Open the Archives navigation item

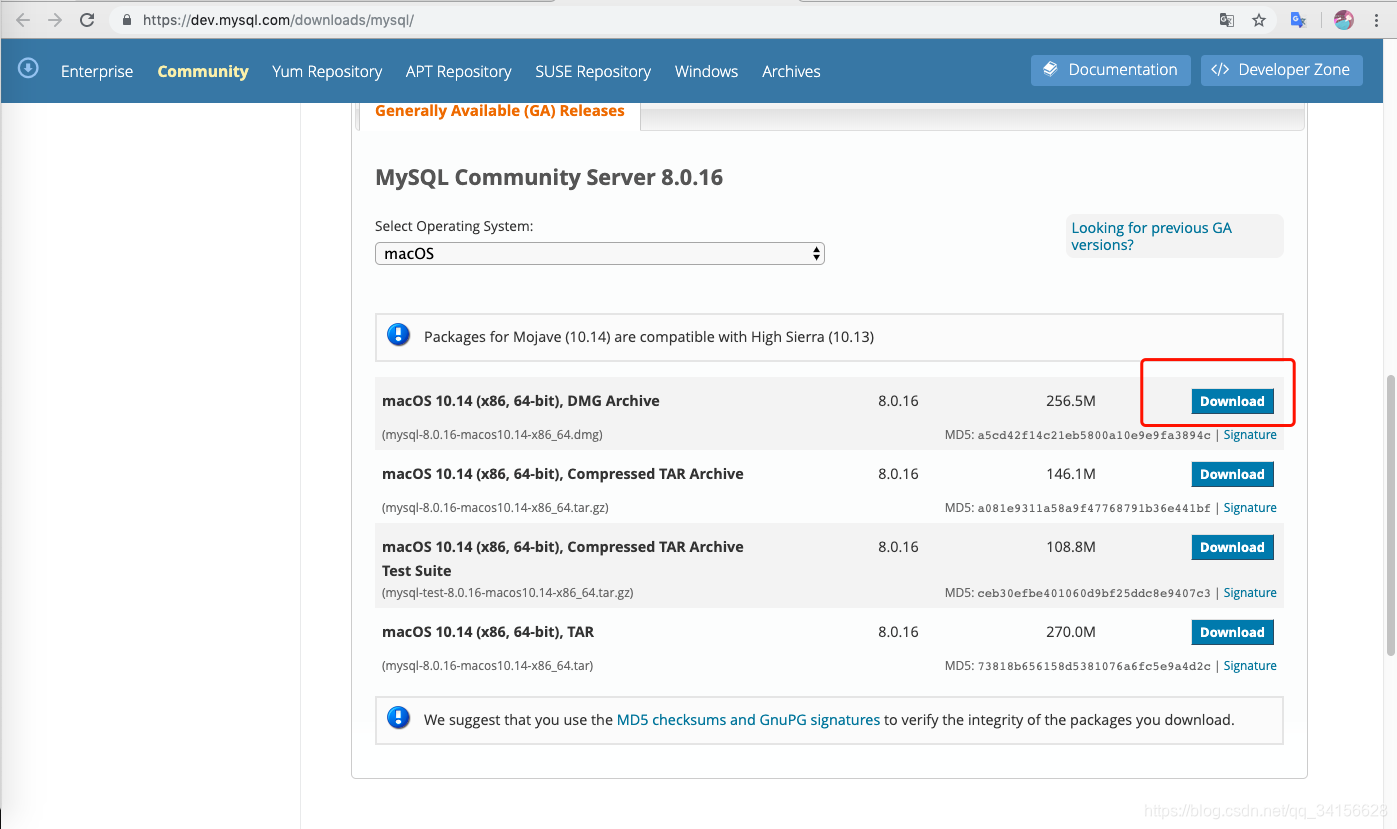(x=791, y=71)
